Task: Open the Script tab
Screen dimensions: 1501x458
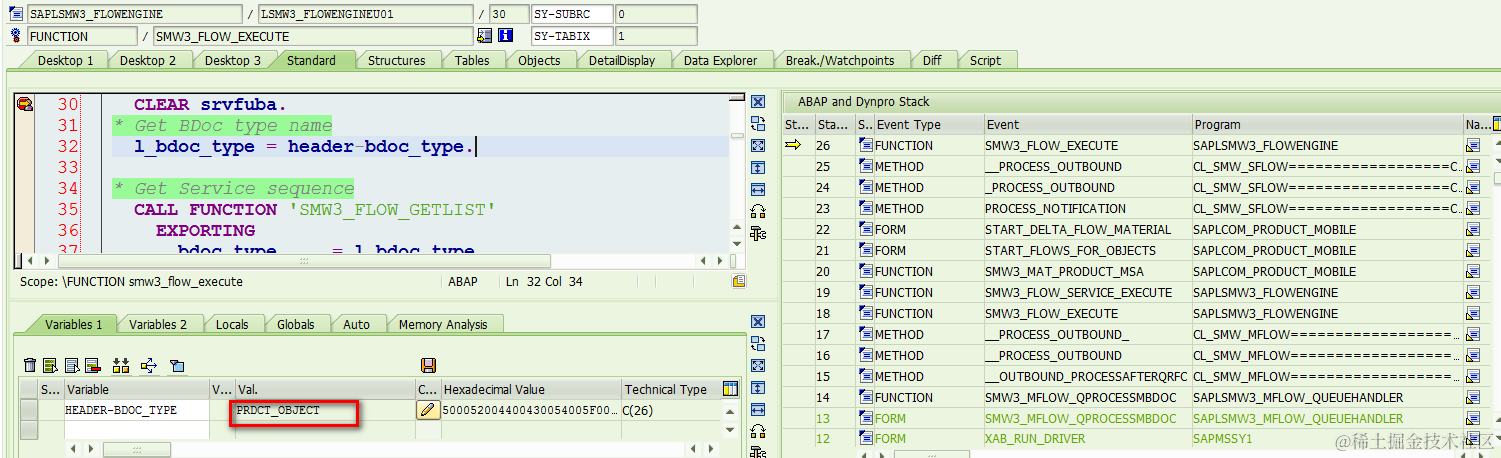Action: pyautogui.click(x=985, y=60)
